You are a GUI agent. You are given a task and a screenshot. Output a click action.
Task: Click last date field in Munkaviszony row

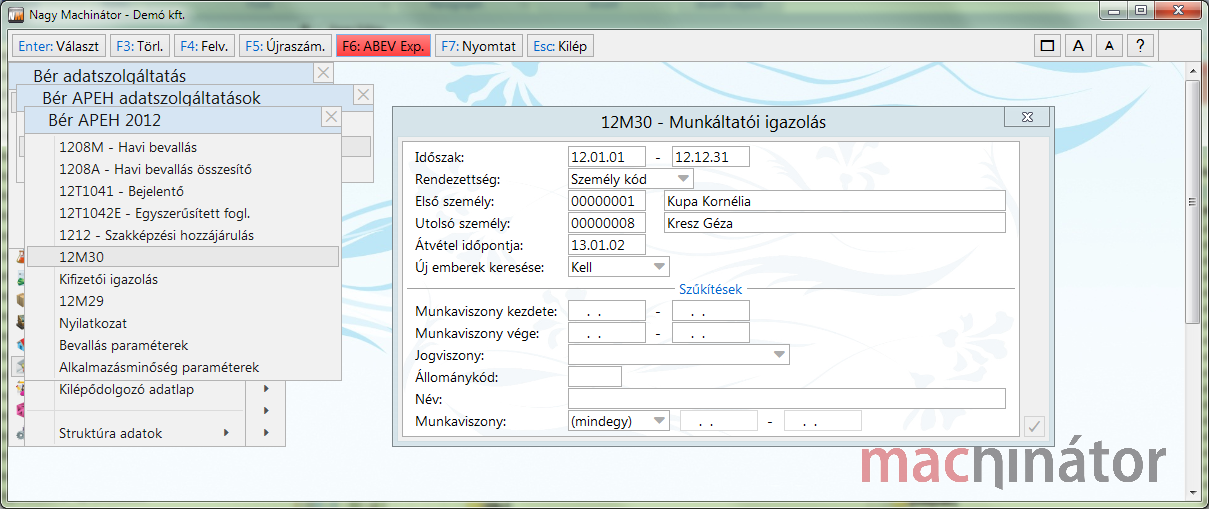point(822,421)
